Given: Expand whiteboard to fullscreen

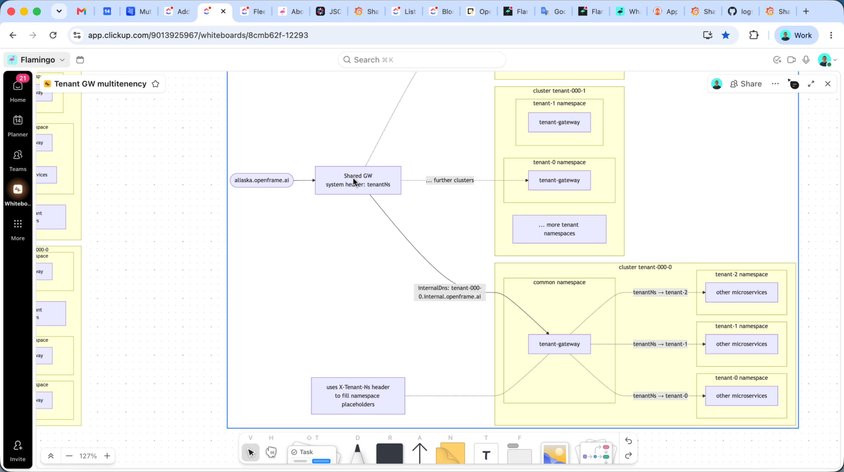Looking at the screenshot, I should (x=811, y=84).
